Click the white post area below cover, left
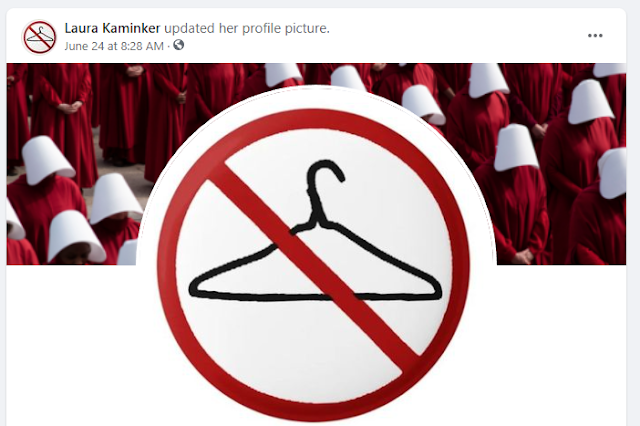This screenshot has width=640, height=426. (x=73, y=345)
